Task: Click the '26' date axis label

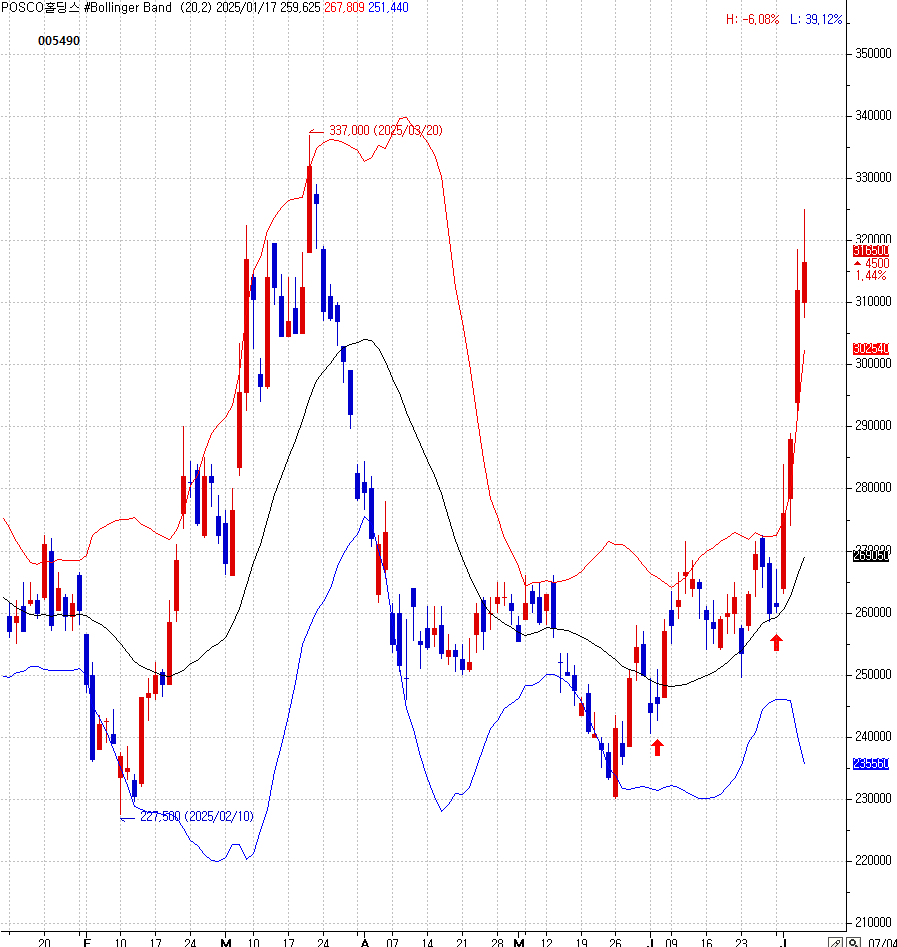Action: [615, 942]
